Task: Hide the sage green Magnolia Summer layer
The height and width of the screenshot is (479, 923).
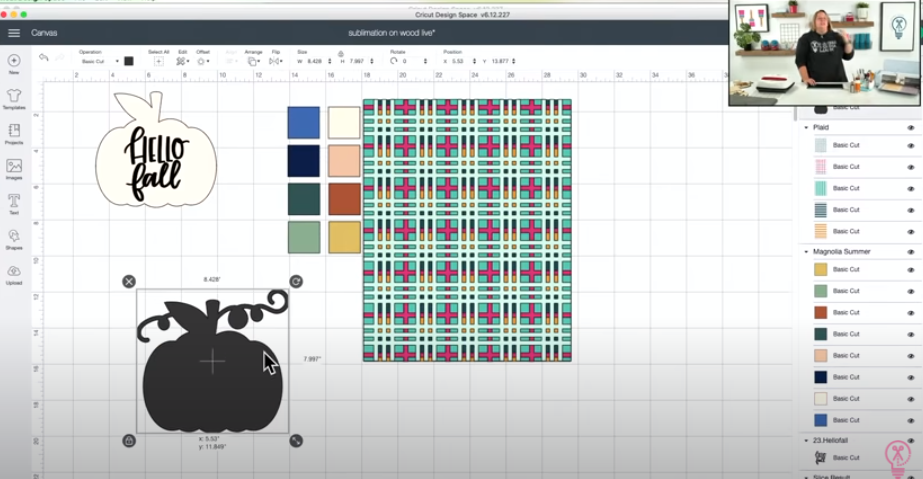Action: click(911, 291)
